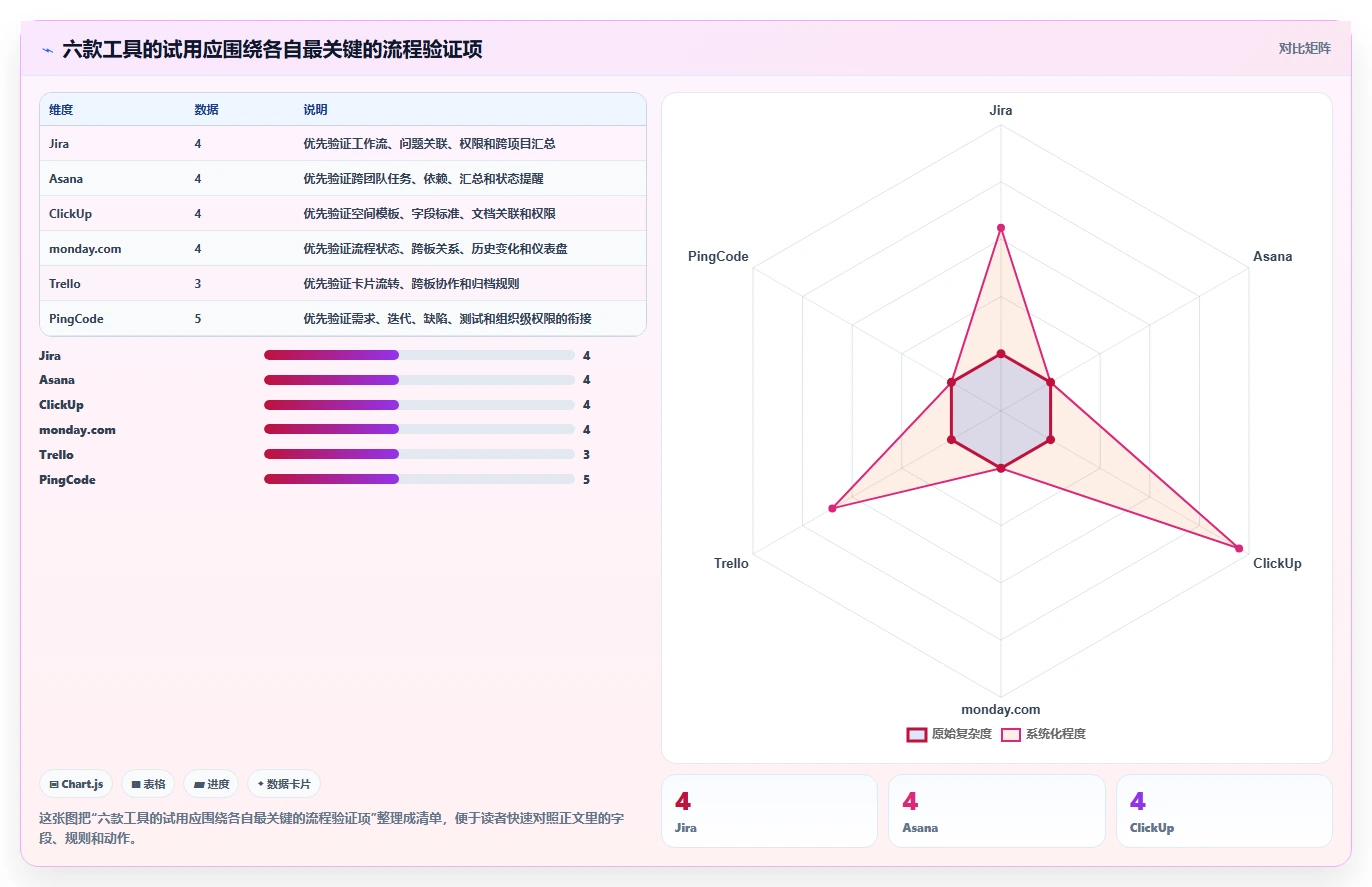Screen dimensions: 1372x887
Task: Click the Trello outer data point on radar
Action: [831, 509]
